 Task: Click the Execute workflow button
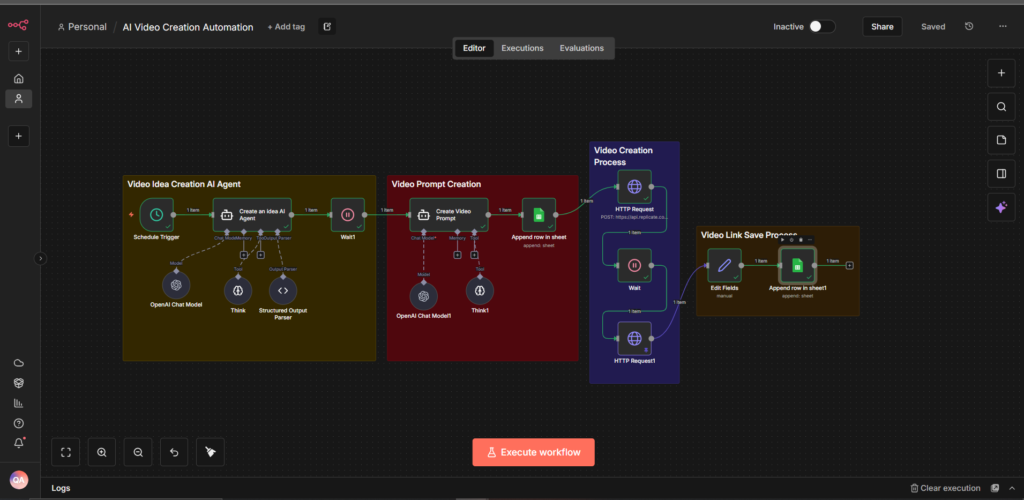click(533, 452)
